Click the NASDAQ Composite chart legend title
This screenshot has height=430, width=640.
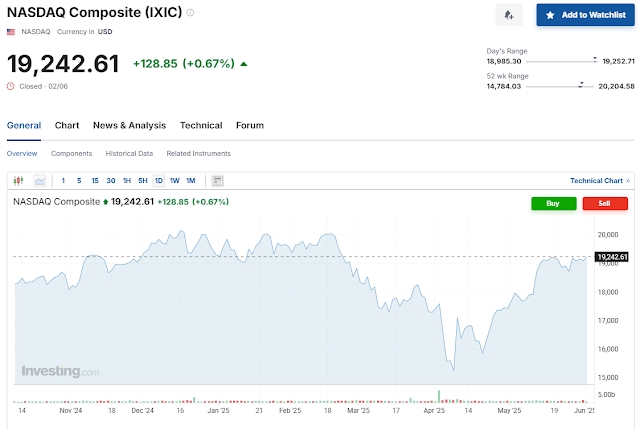(x=56, y=202)
